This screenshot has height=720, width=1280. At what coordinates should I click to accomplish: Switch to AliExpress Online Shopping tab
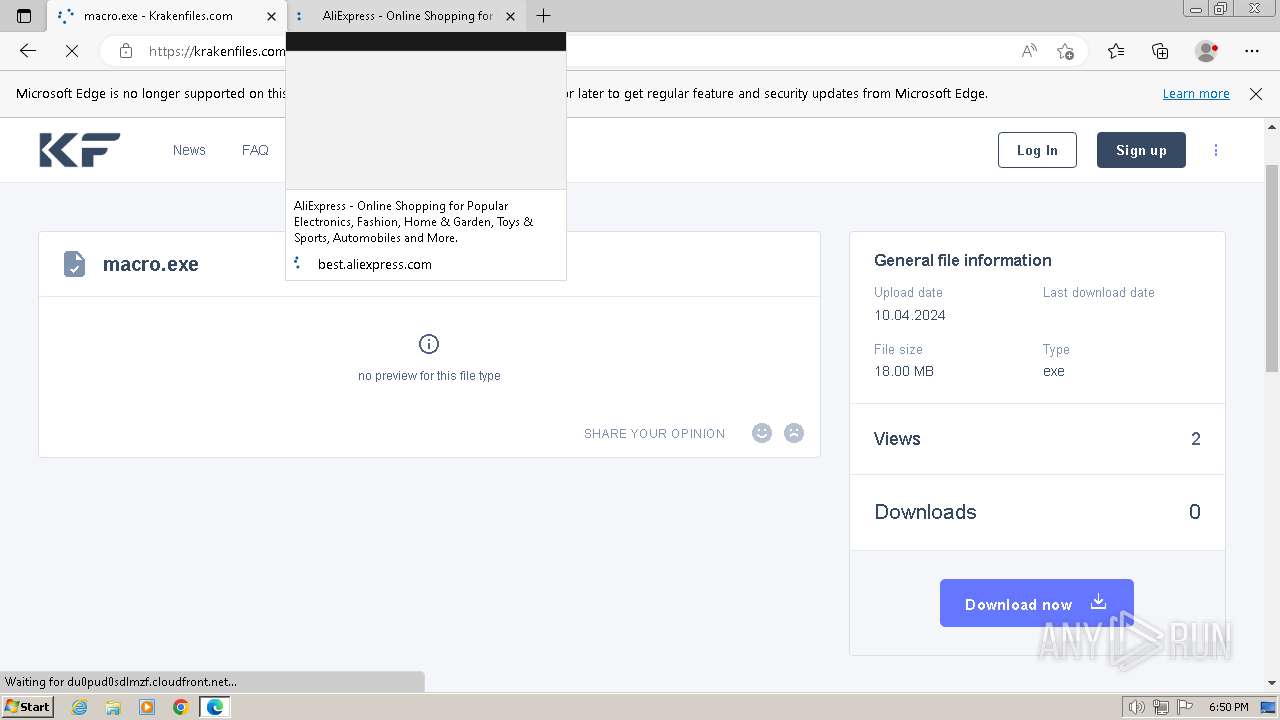(x=406, y=16)
